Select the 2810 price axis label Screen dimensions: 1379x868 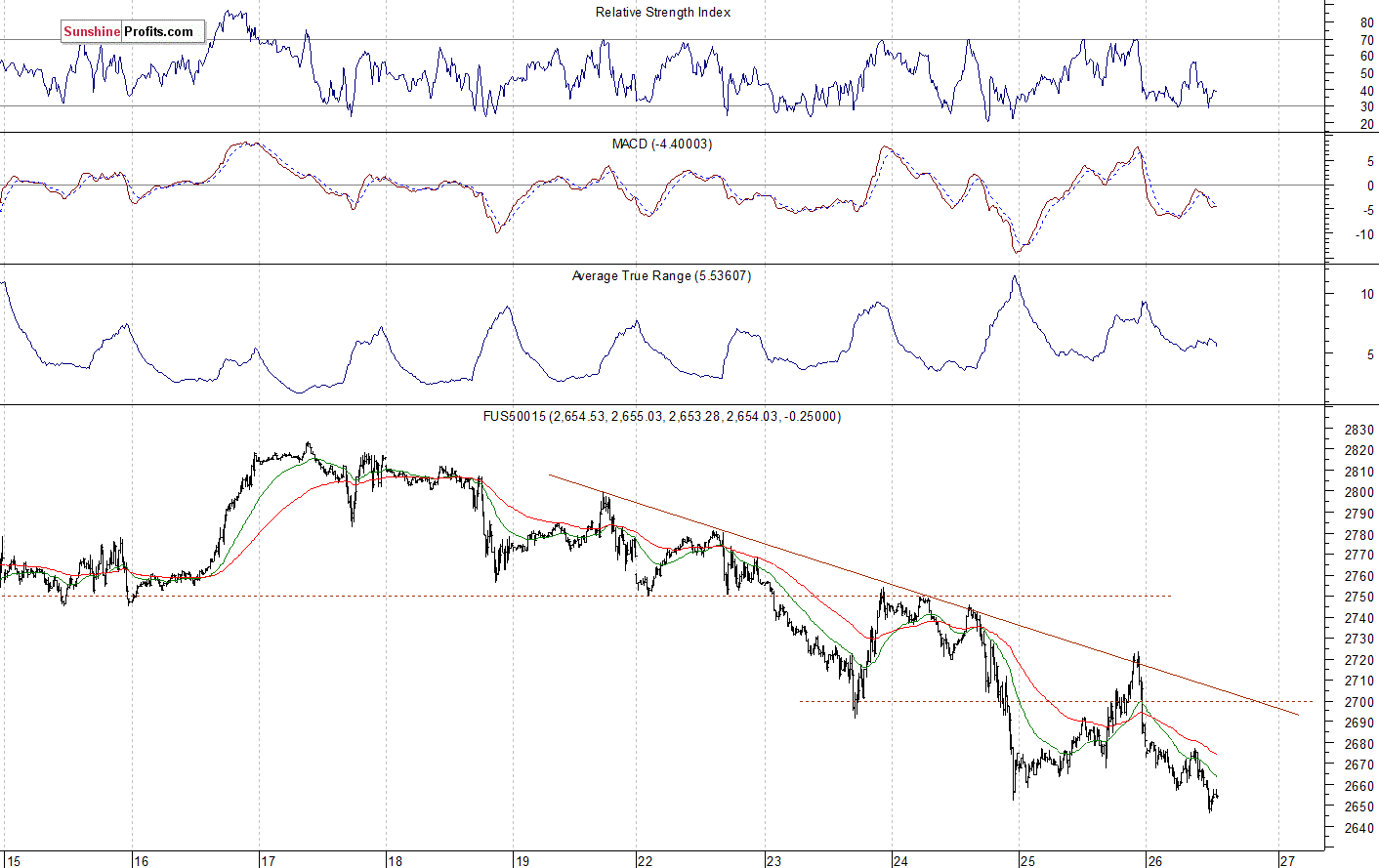click(1359, 472)
